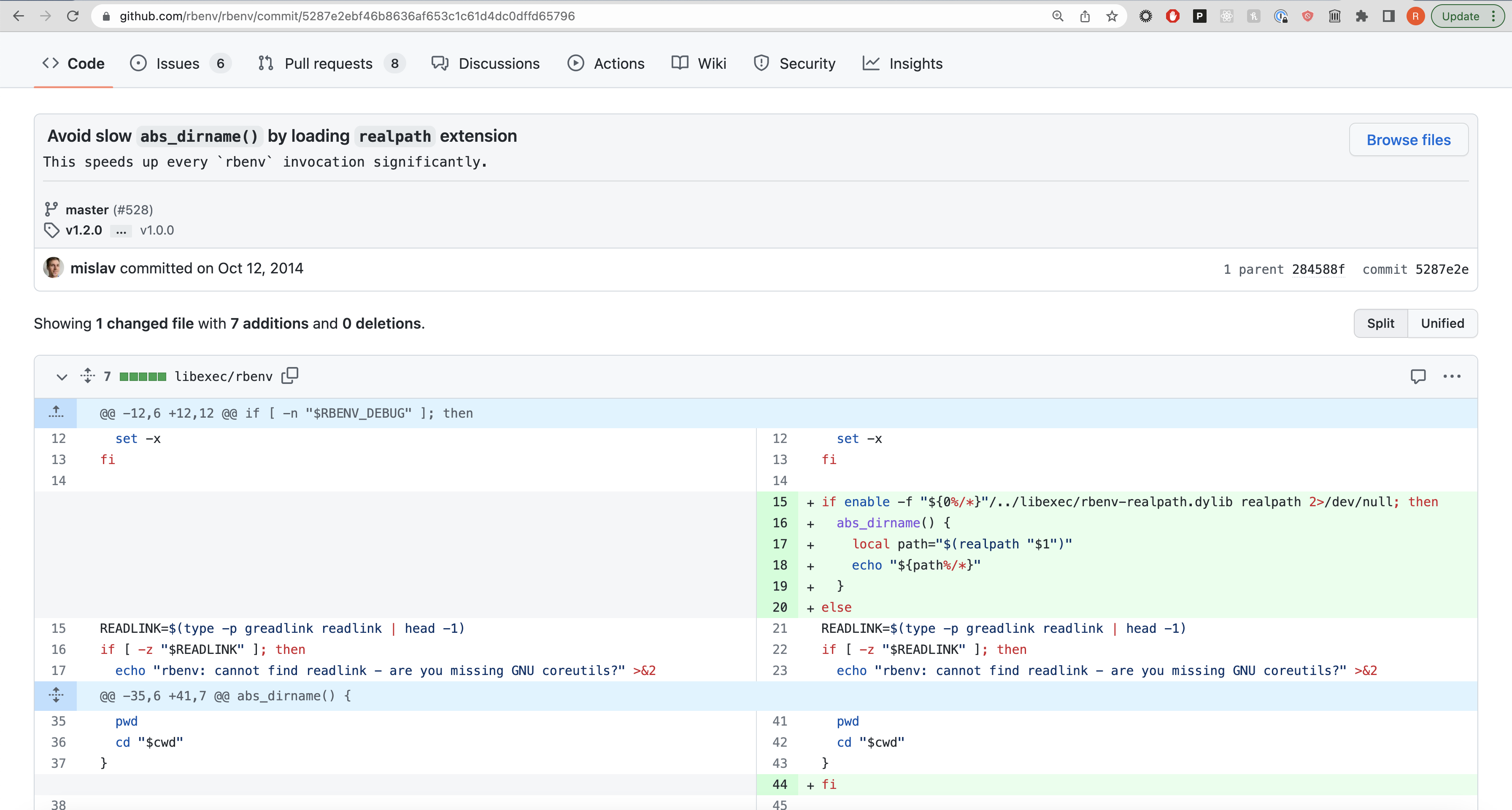Image resolution: width=1512 pixels, height=810 pixels.
Task: Show more tags via the ellipsis
Action: [x=121, y=231]
